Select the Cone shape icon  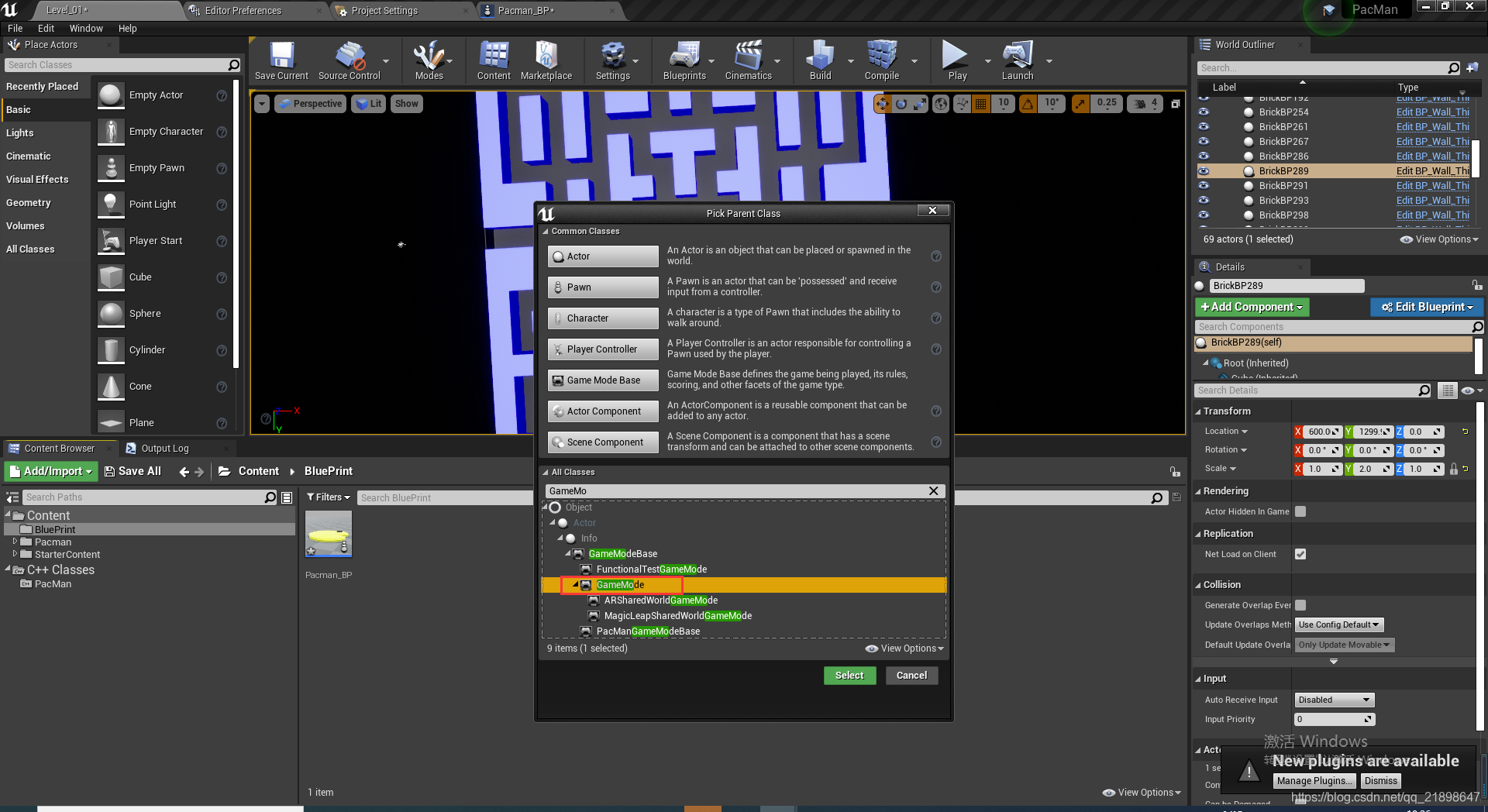111,387
